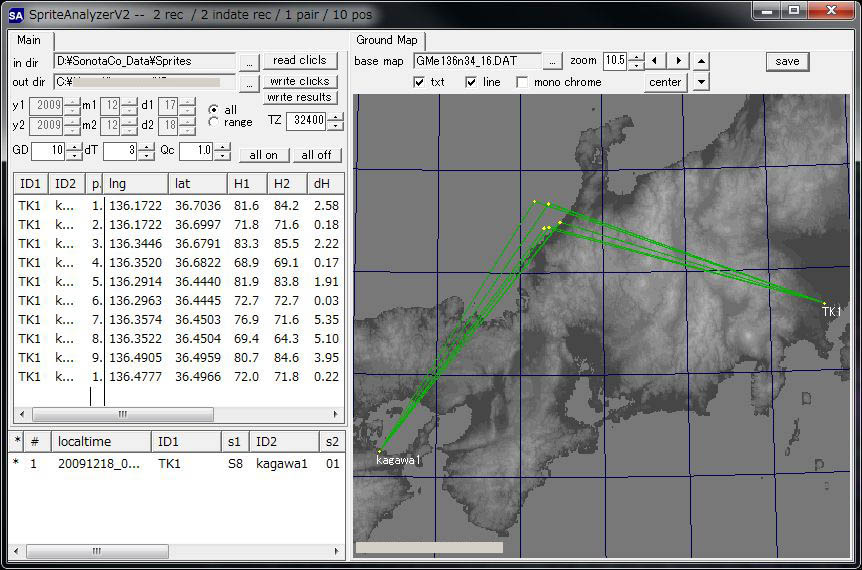Image resolution: width=862 pixels, height=570 pixels.
Task: Select the range radio button
Action: click(x=213, y=122)
